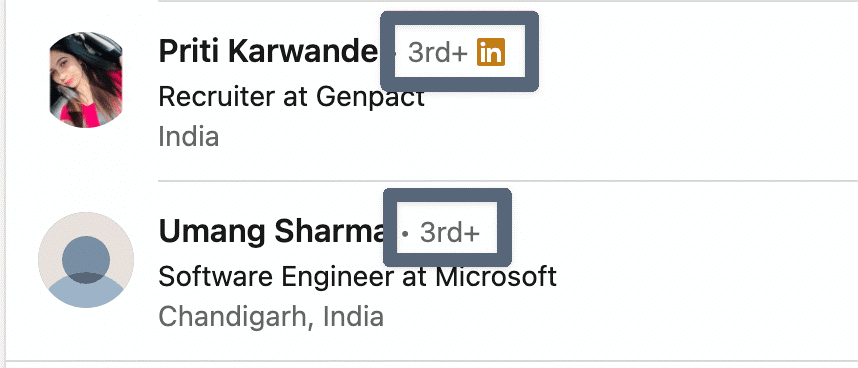Image resolution: width=858 pixels, height=368 pixels.
Task: Open Priti Karwande's profile photo
Action: (x=86, y=80)
